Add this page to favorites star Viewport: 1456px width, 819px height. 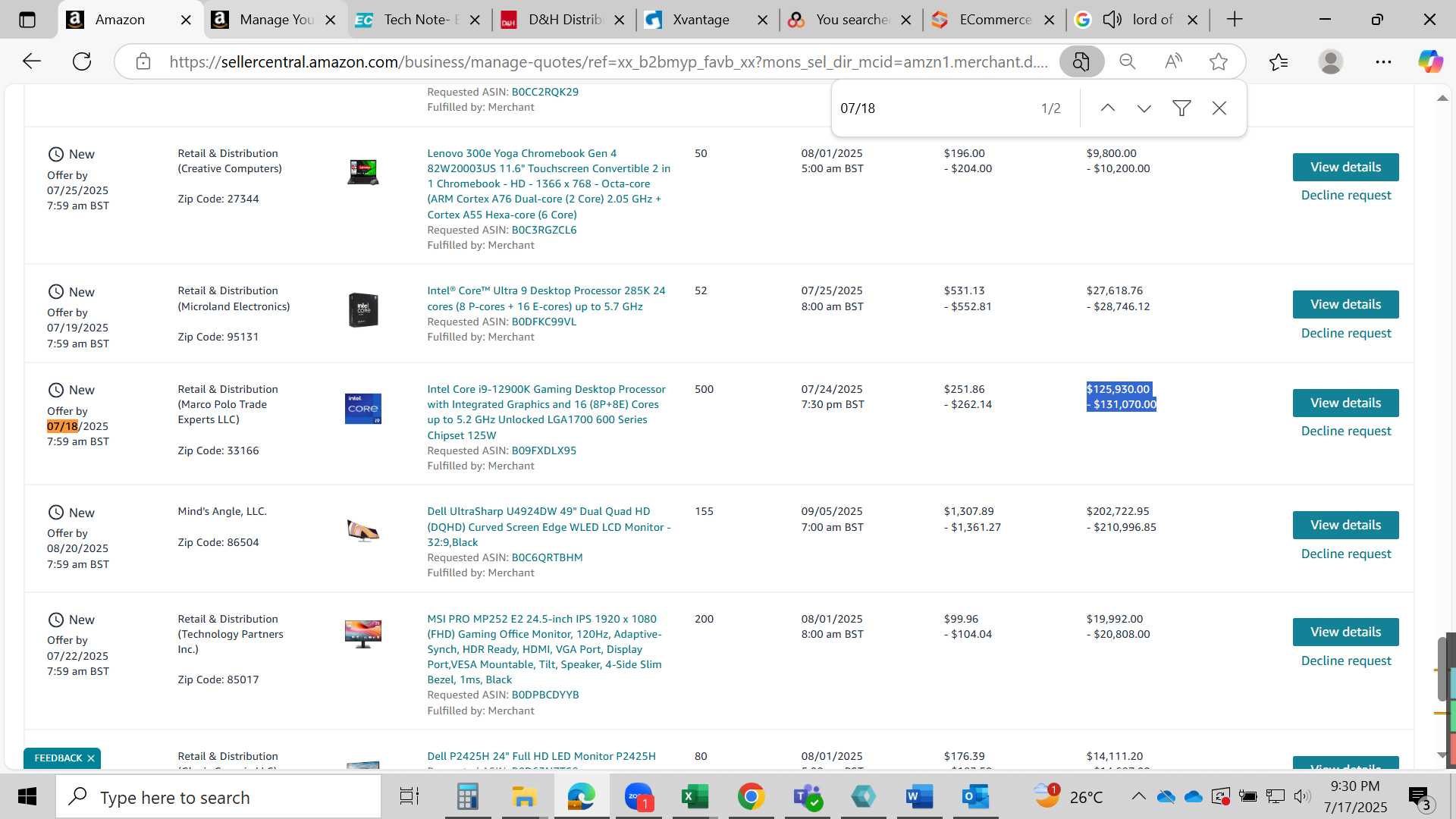point(1219,61)
